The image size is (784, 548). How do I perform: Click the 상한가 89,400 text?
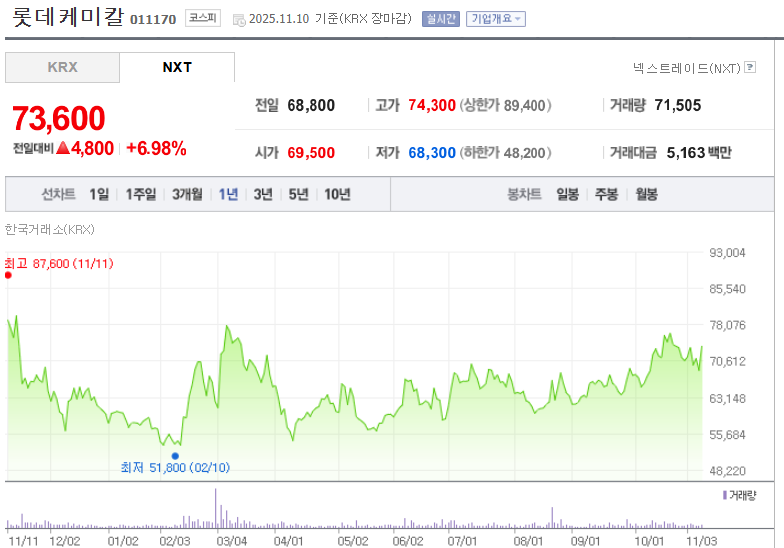[x=506, y=106]
